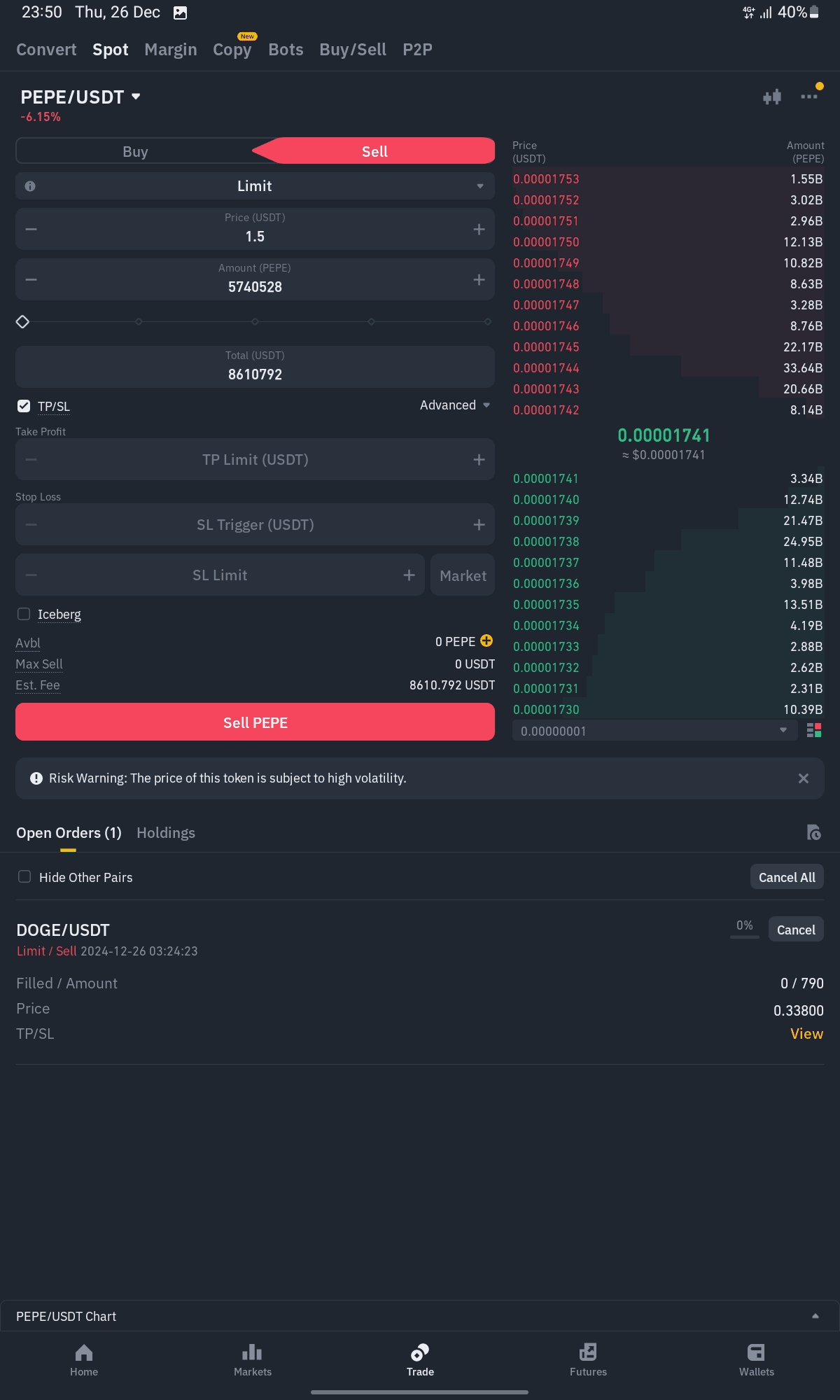The height and width of the screenshot is (1400, 840).
Task: Expand the PEPE/USDT Chart panel
Action: click(x=420, y=1316)
